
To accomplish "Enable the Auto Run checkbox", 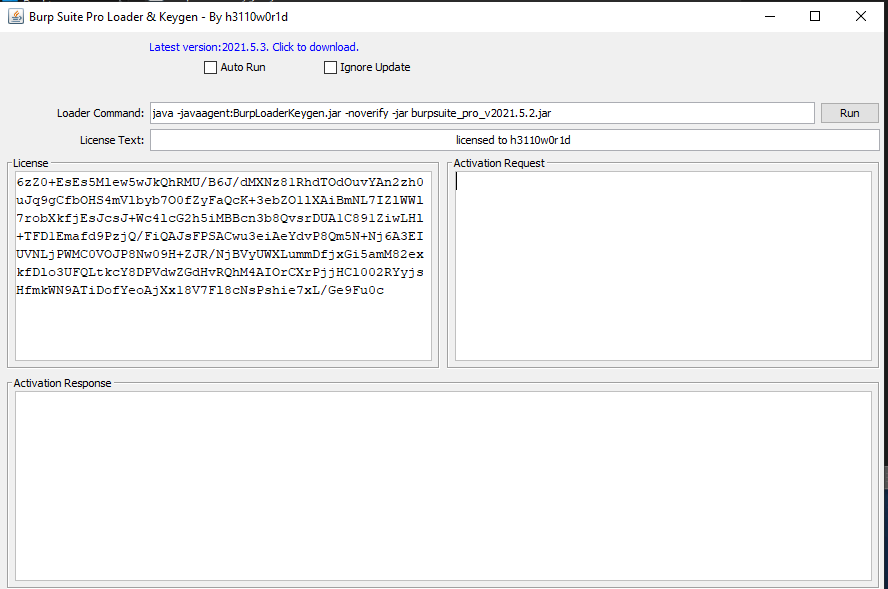I will pyautogui.click(x=210, y=67).
